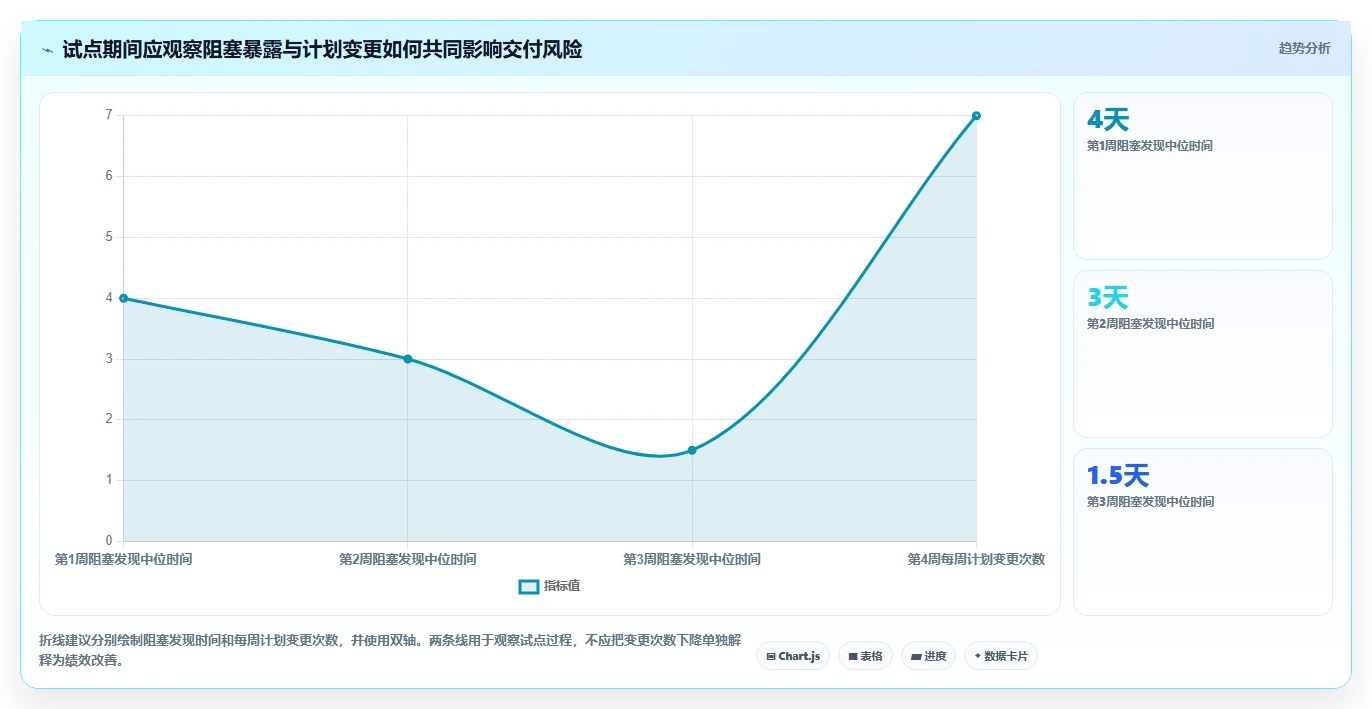
Task: Open the 4天 metric card
Action: click(x=1203, y=176)
